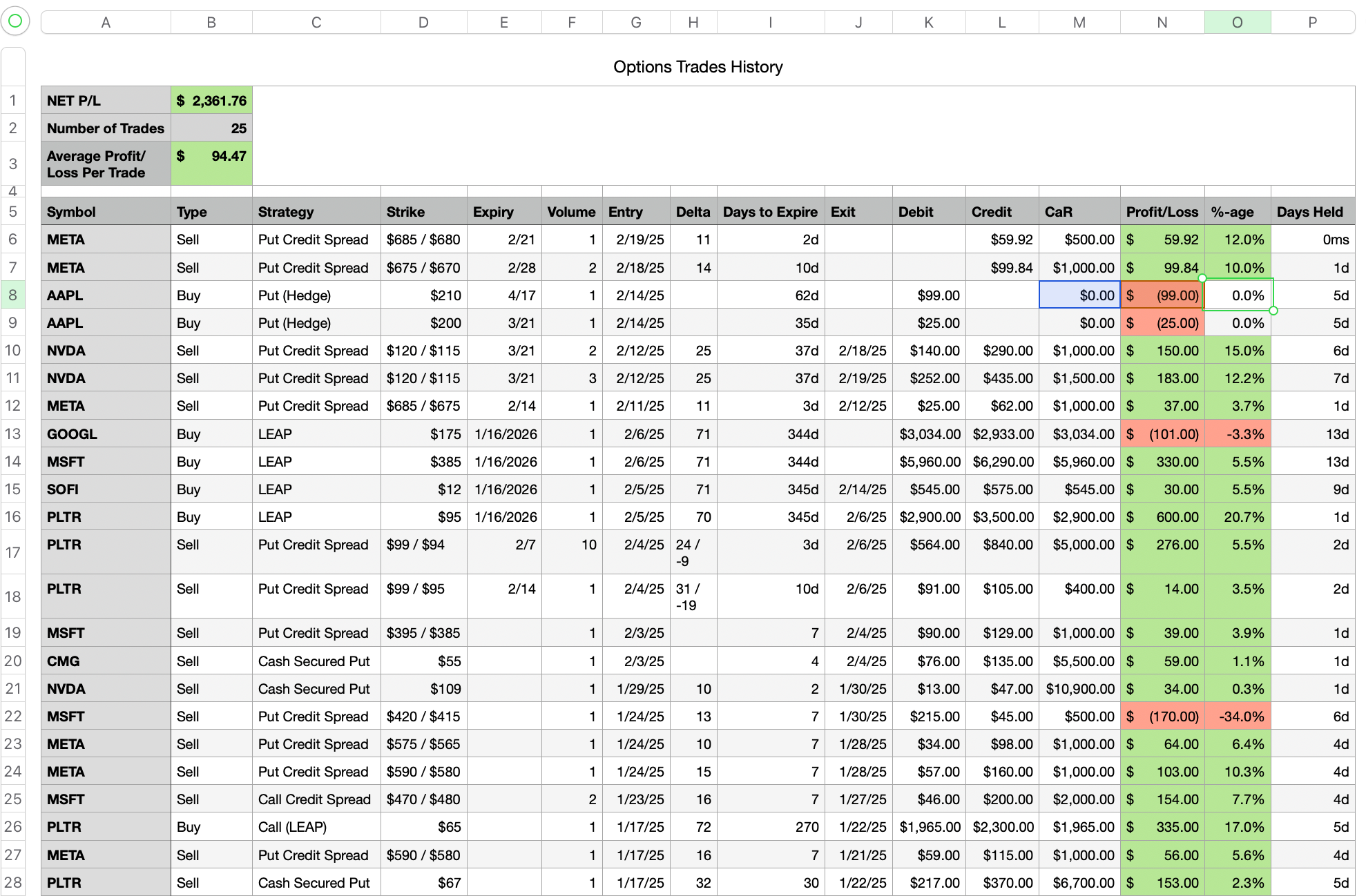The image size is (1366, 896).
Task: Select column A header
Action: tap(106, 22)
